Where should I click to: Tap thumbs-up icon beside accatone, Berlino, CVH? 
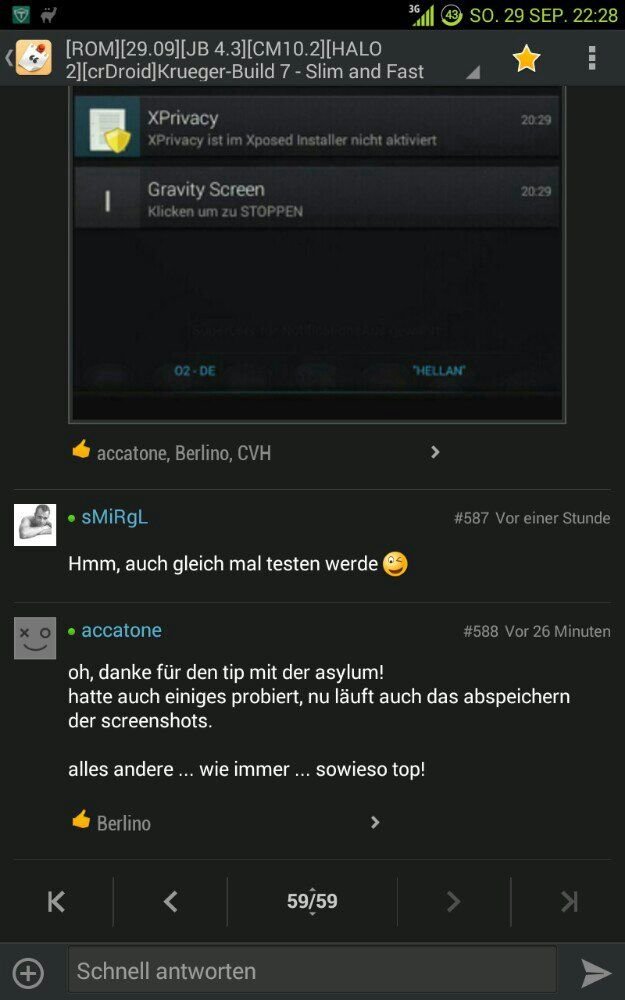tap(81, 450)
